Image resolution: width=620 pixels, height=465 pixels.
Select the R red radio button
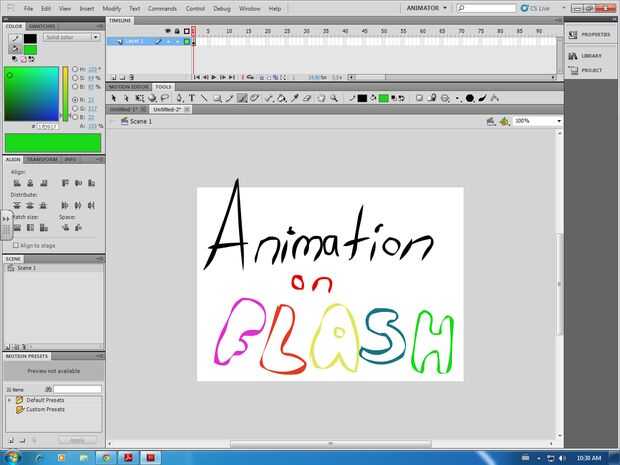(x=75, y=100)
